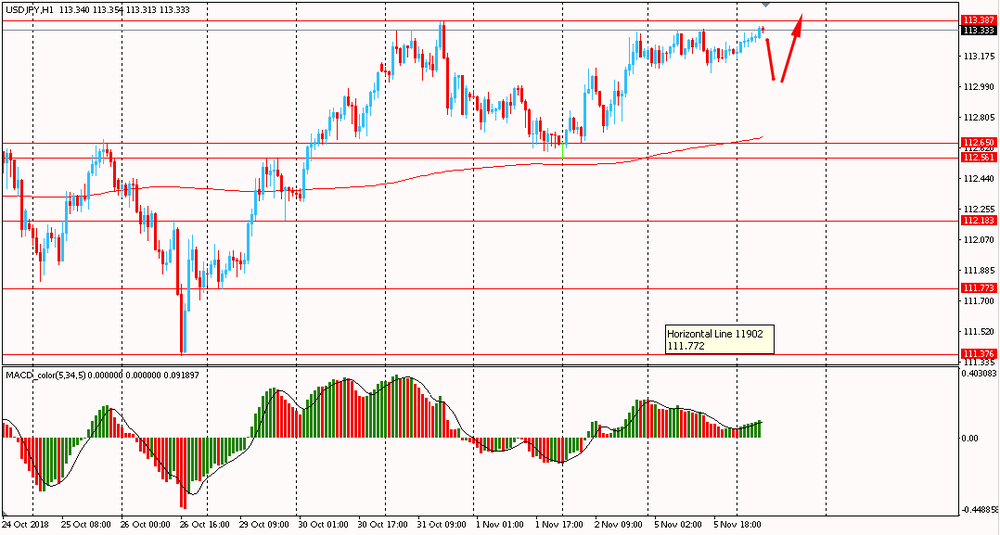Image resolution: width=1000 pixels, height=535 pixels.
Task: Select the red 111.773 price label
Action: 979,288
